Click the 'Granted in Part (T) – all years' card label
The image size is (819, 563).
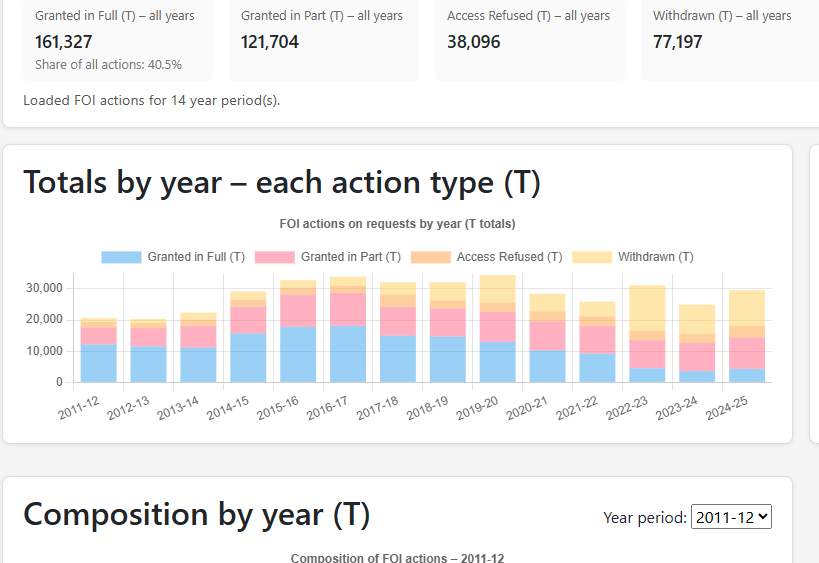[x=322, y=16]
